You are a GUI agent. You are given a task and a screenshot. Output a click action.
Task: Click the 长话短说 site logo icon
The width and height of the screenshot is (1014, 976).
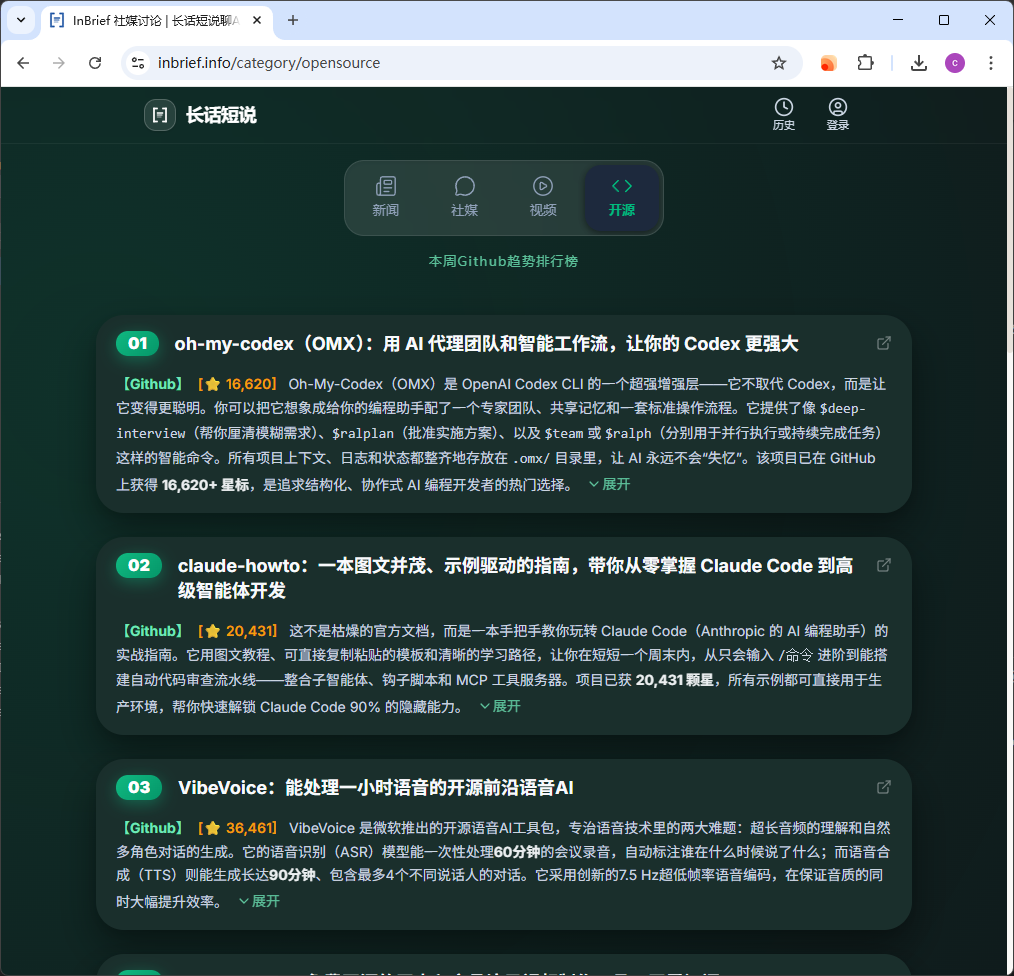coord(160,114)
